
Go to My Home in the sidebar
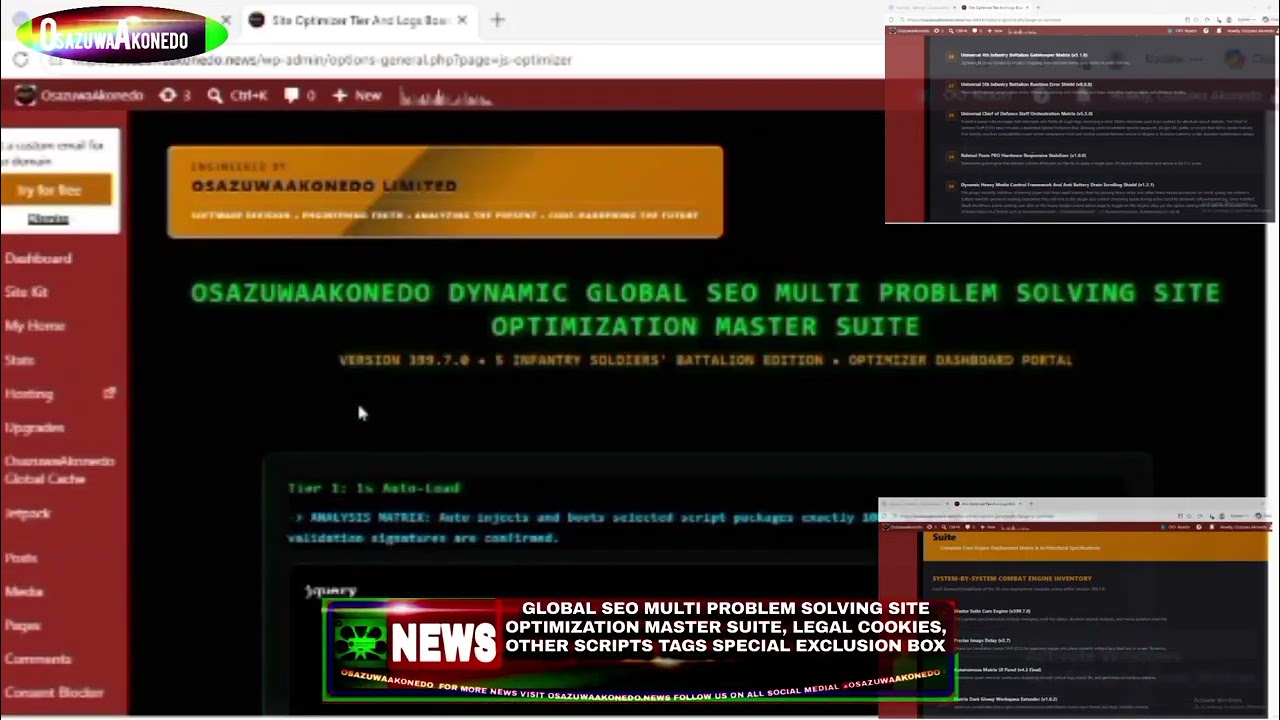(34, 326)
